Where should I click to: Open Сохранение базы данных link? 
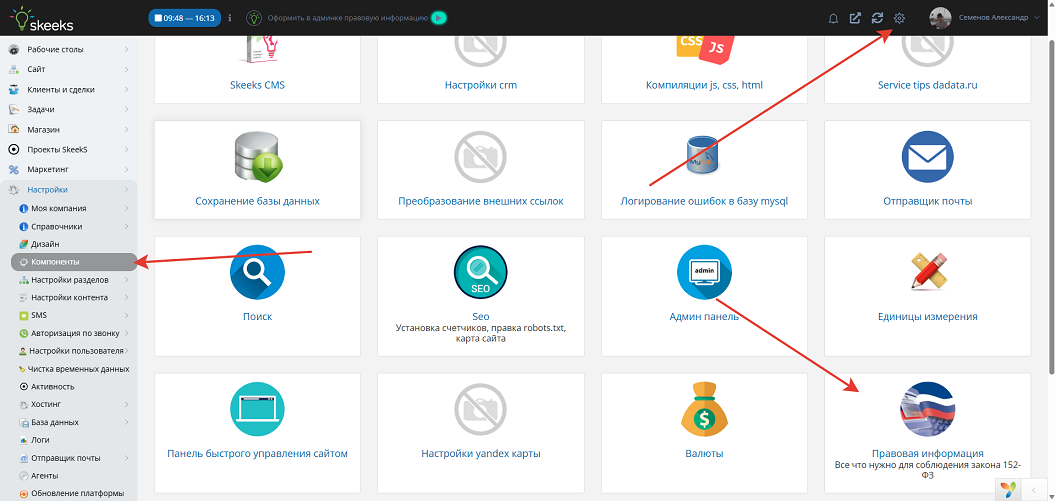[257, 201]
